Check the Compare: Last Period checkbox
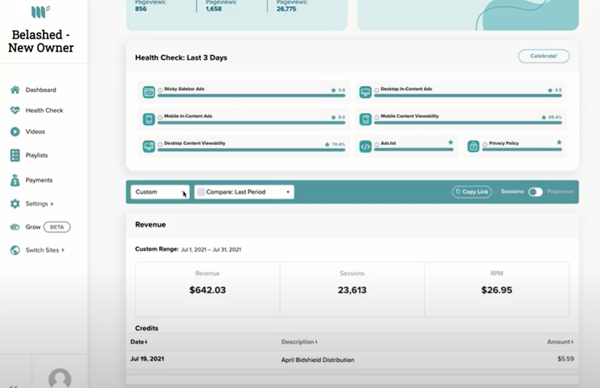 tap(201, 192)
